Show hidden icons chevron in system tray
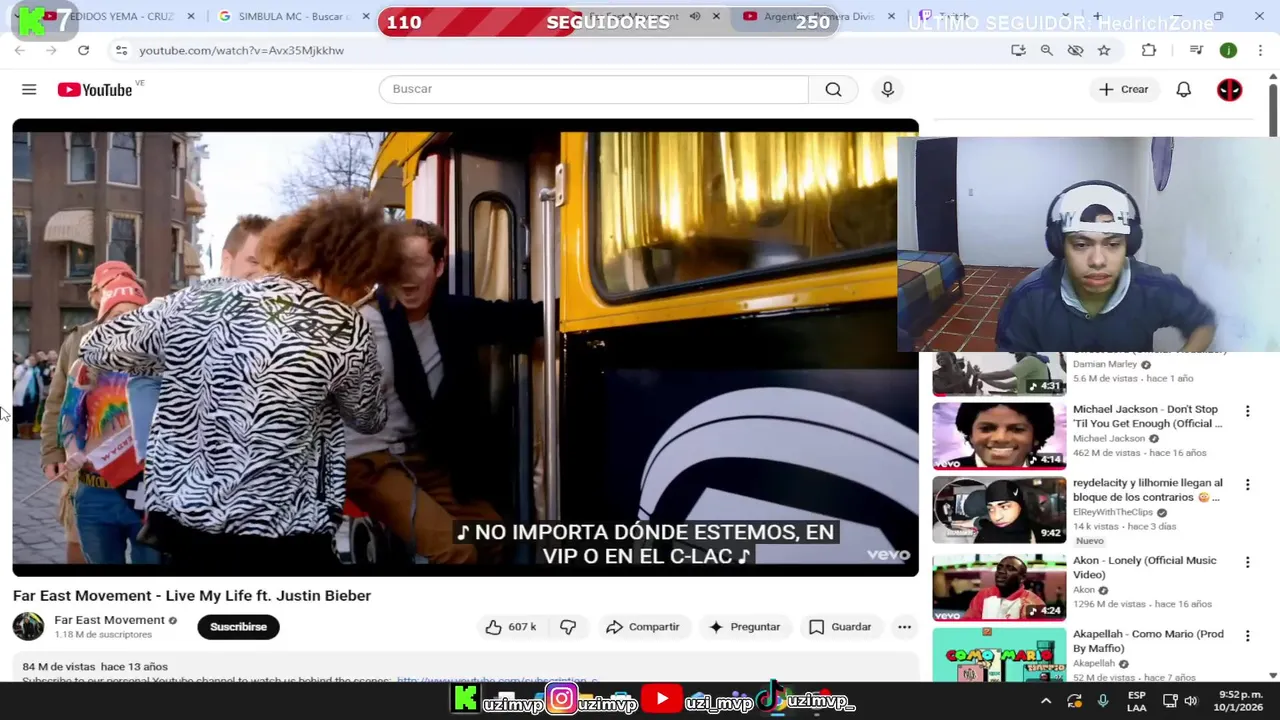The image size is (1280, 720). pyautogui.click(x=1045, y=701)
